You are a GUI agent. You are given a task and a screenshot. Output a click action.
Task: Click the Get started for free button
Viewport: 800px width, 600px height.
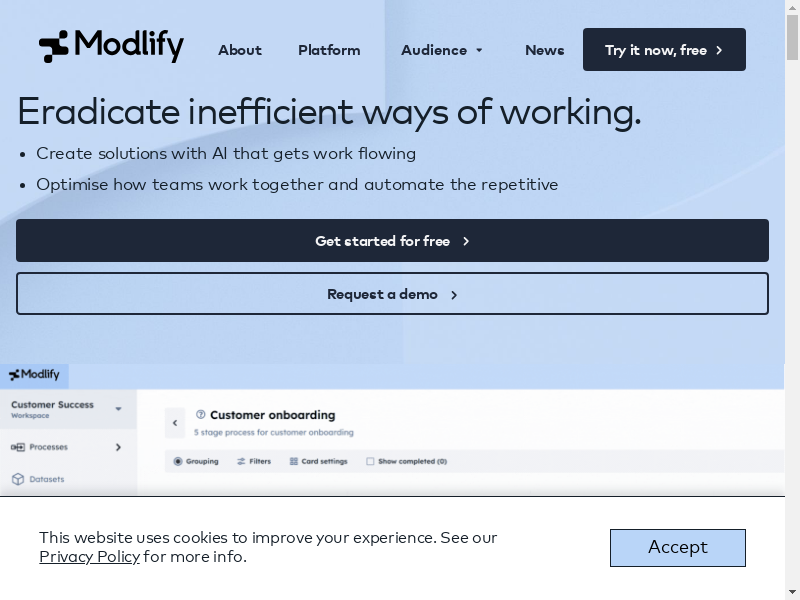(x=392, y=241)
